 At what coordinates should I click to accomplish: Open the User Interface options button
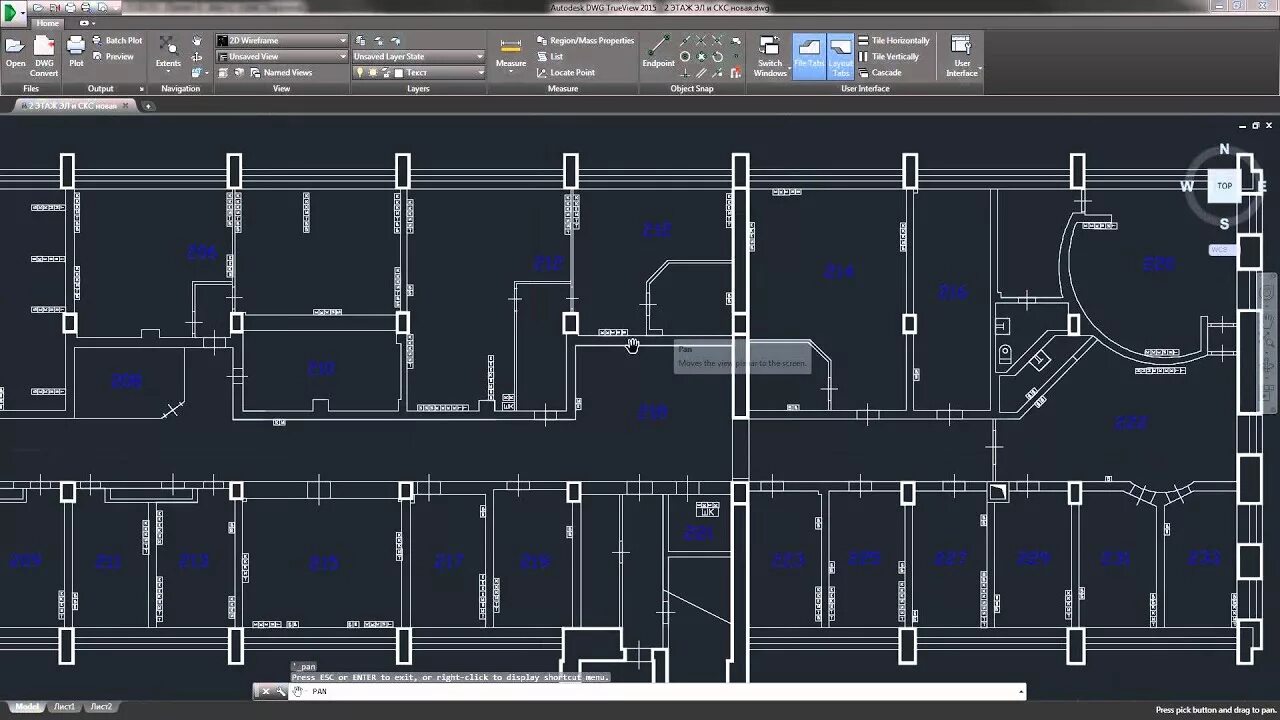(x=961, y=56)
